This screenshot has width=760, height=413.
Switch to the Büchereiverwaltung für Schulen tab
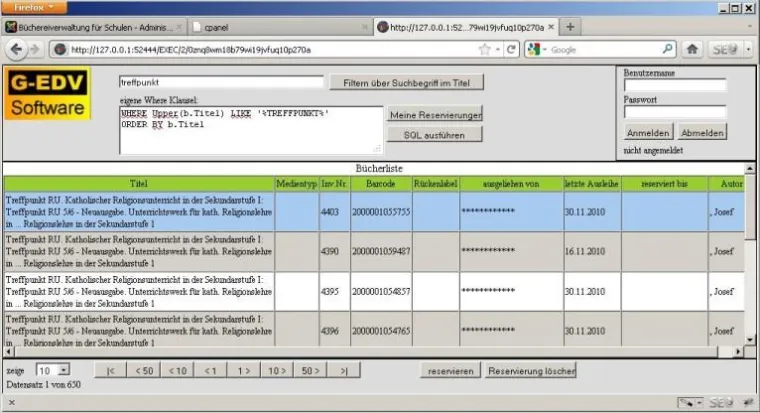(x=90, y=27)
